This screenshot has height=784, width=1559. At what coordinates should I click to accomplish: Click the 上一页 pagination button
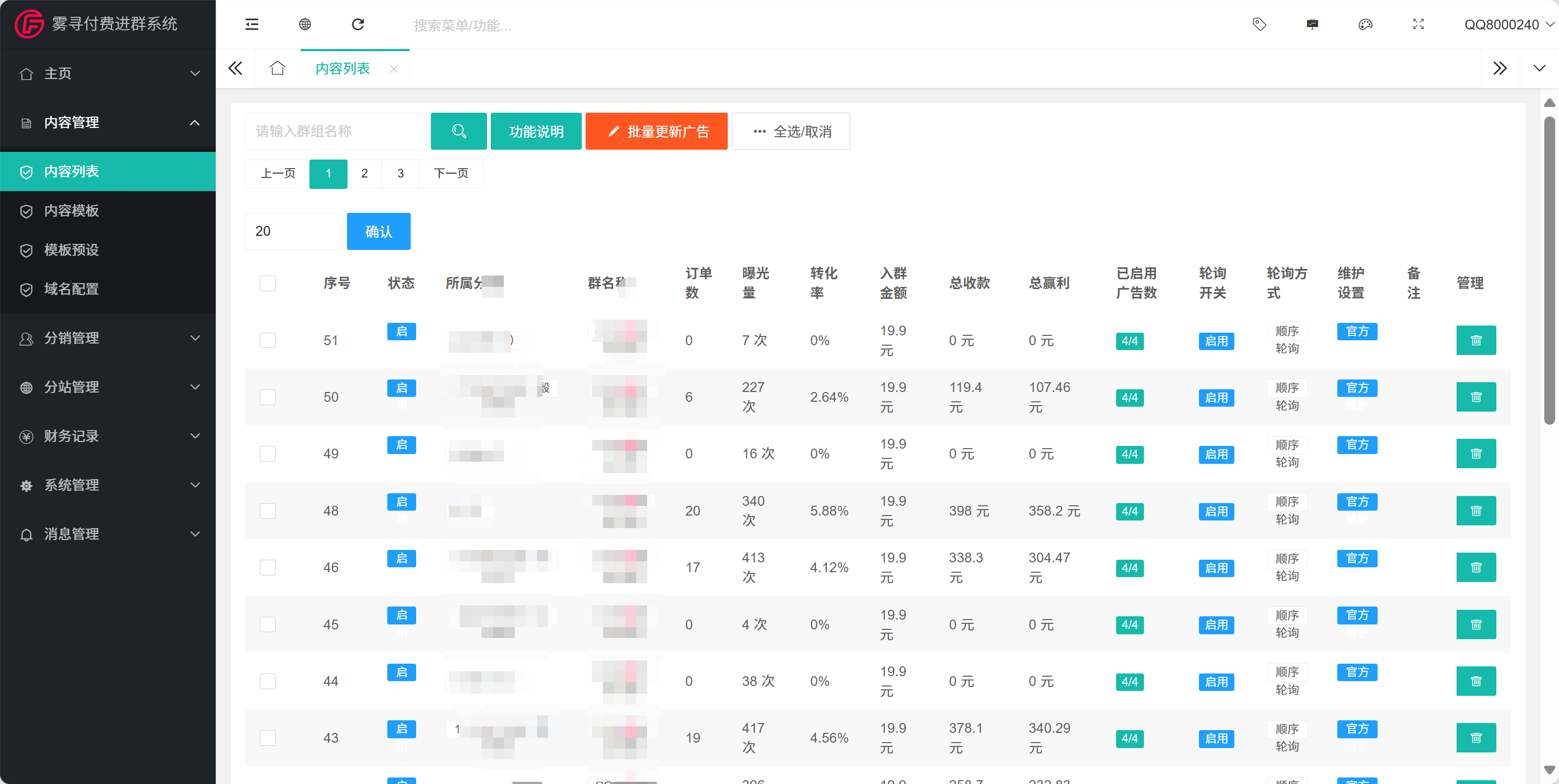(278, 174)
